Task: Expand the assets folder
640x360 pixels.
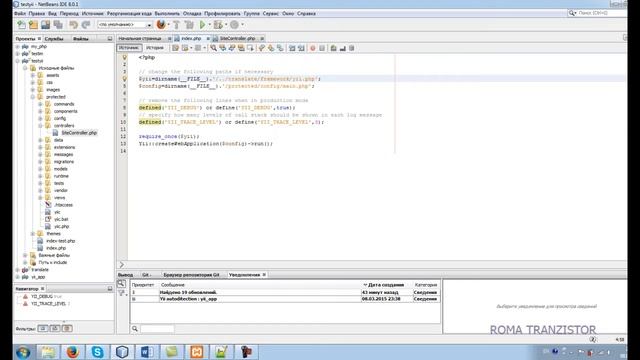Action: coord(33,76)
